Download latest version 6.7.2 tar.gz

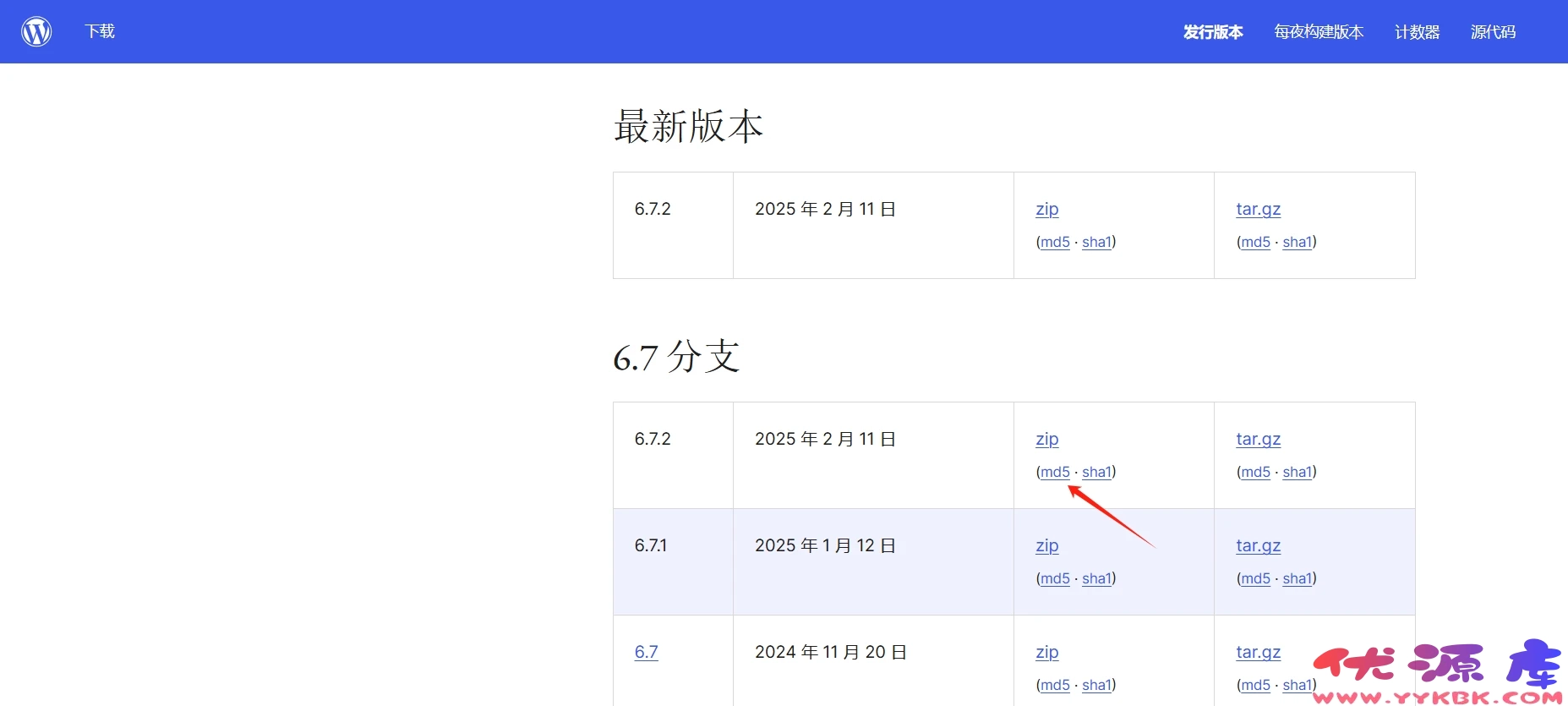pyautogui.click(x=1258, y=209)
